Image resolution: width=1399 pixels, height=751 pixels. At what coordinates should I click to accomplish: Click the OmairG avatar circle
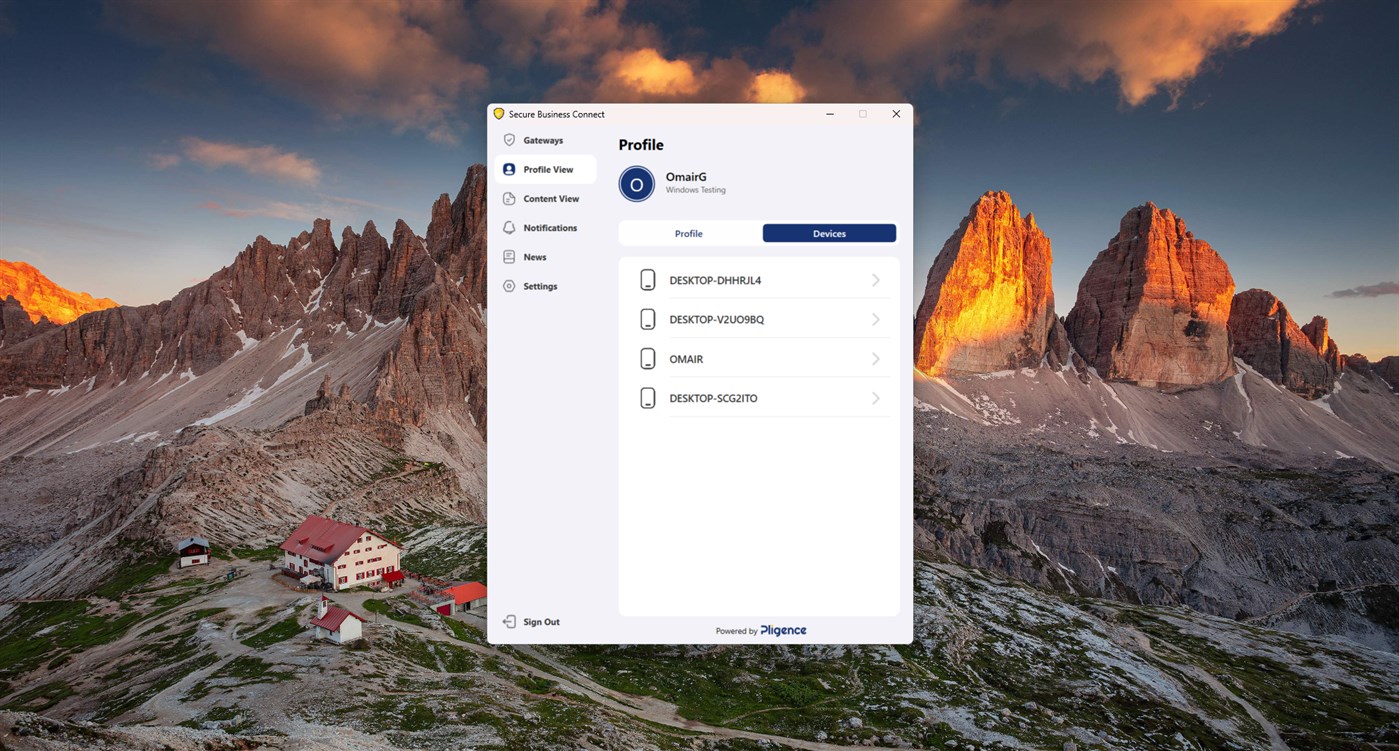click(x=637, y=184)
